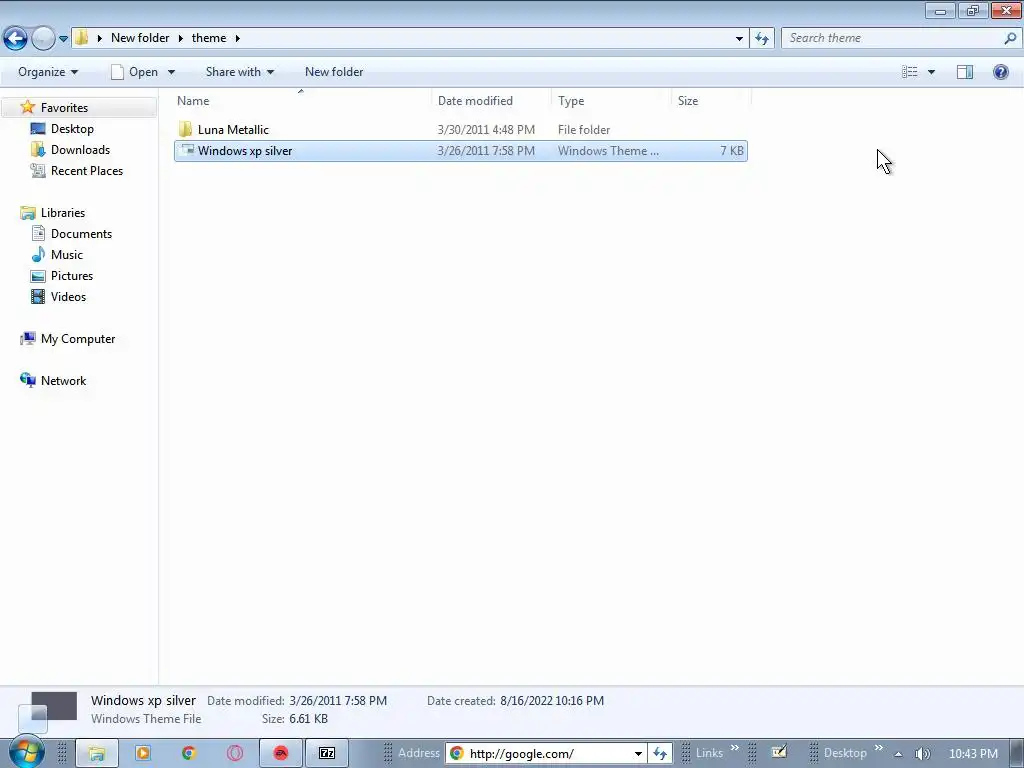Change view using the view icon
1024x768 pixels.
coord(910,72)
